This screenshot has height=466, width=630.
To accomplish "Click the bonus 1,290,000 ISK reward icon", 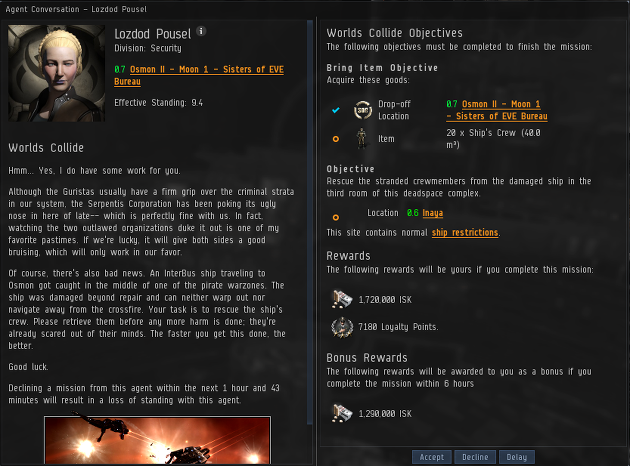I will click(342, 413).
